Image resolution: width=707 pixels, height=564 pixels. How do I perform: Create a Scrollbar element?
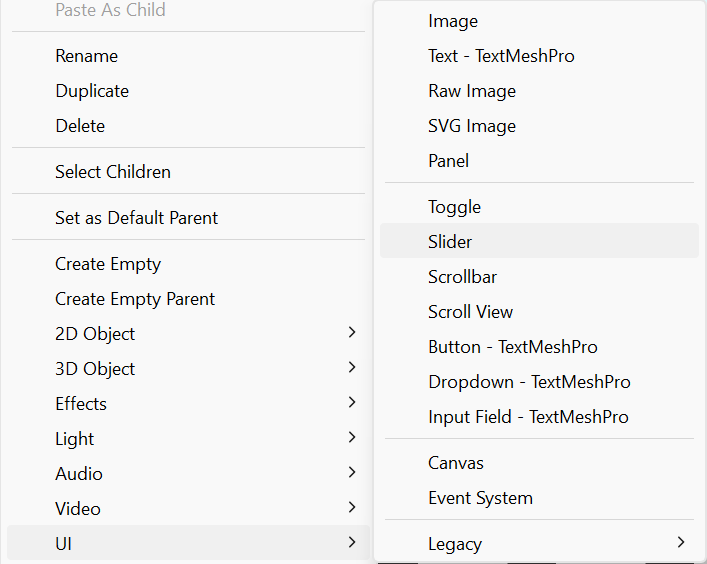[x=462, y=277]
